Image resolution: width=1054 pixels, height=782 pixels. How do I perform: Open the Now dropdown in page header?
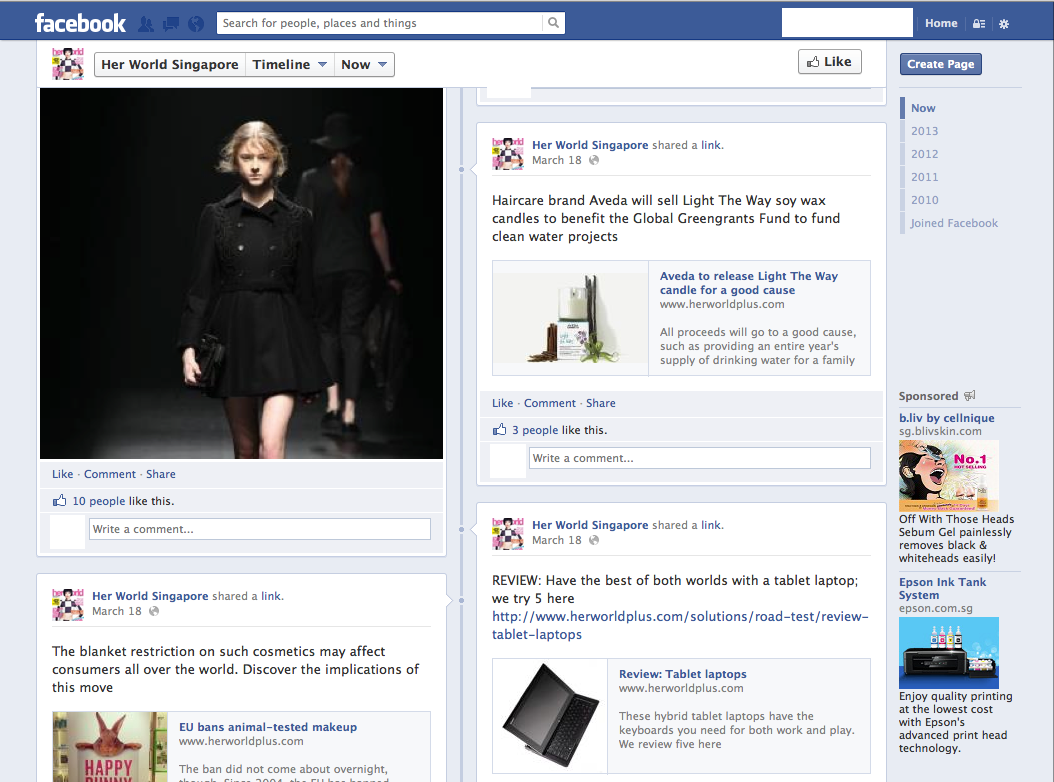364,65
